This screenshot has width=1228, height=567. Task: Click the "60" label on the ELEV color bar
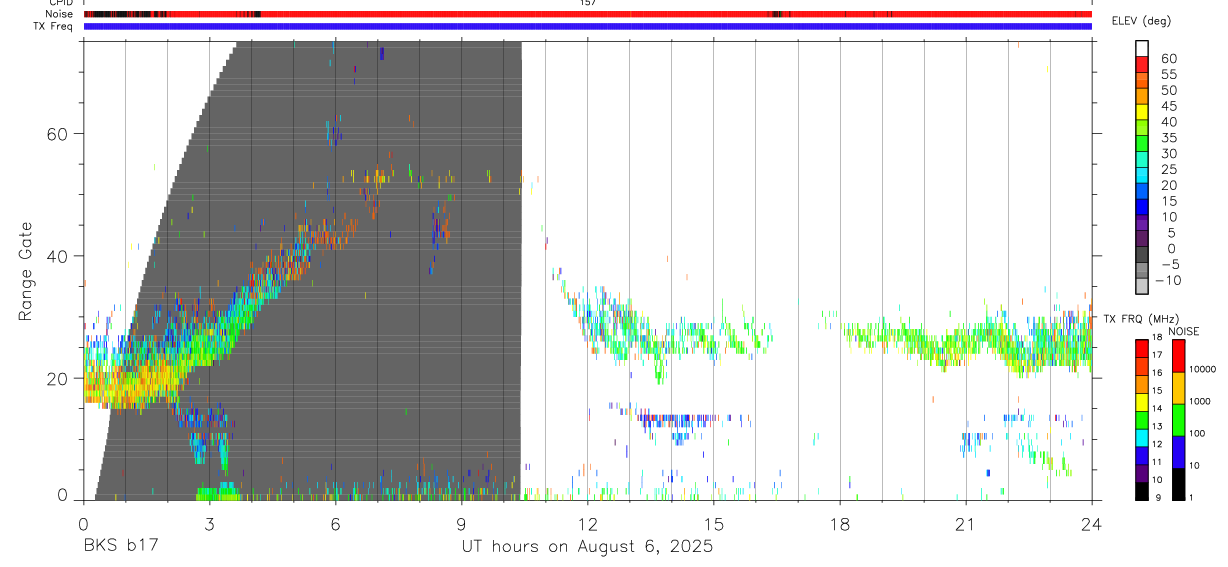coord(1169,59)
